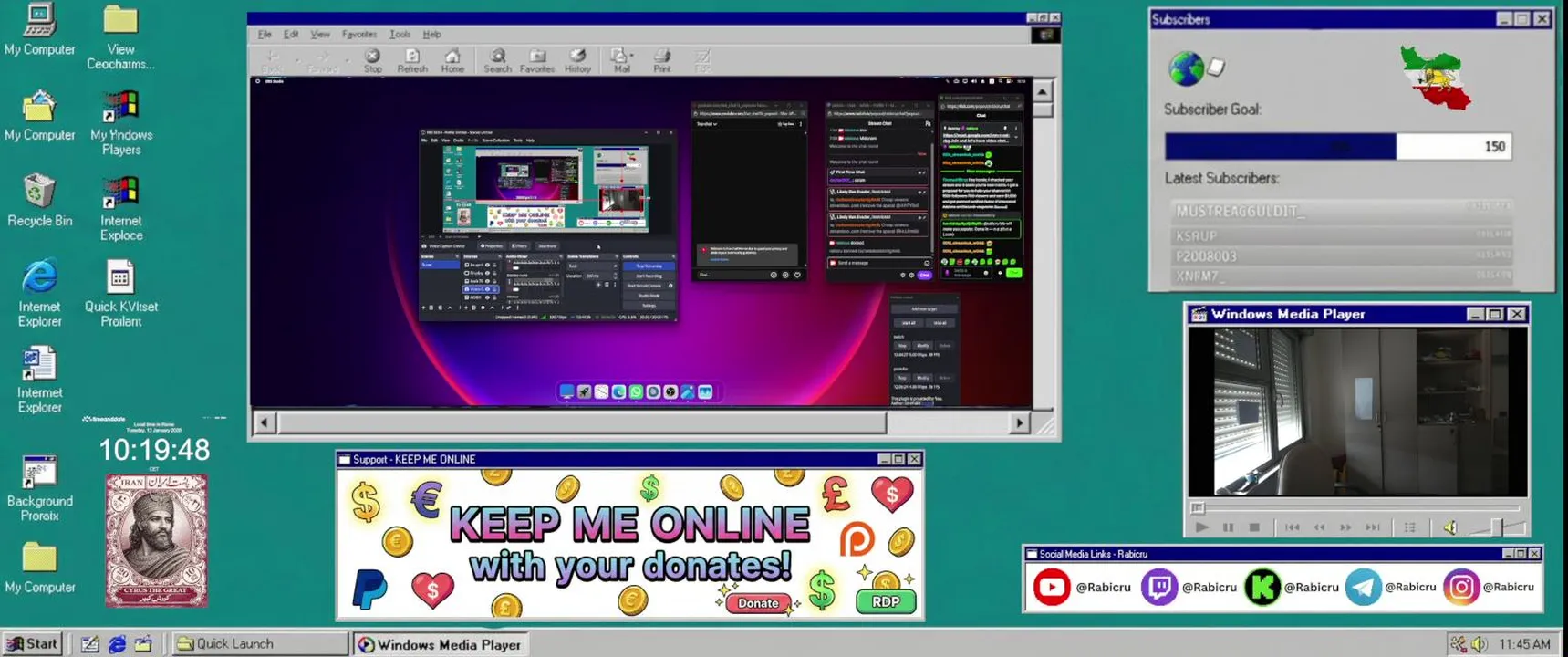Select subscriber XNRM7_ in list

click(1341, 276)
